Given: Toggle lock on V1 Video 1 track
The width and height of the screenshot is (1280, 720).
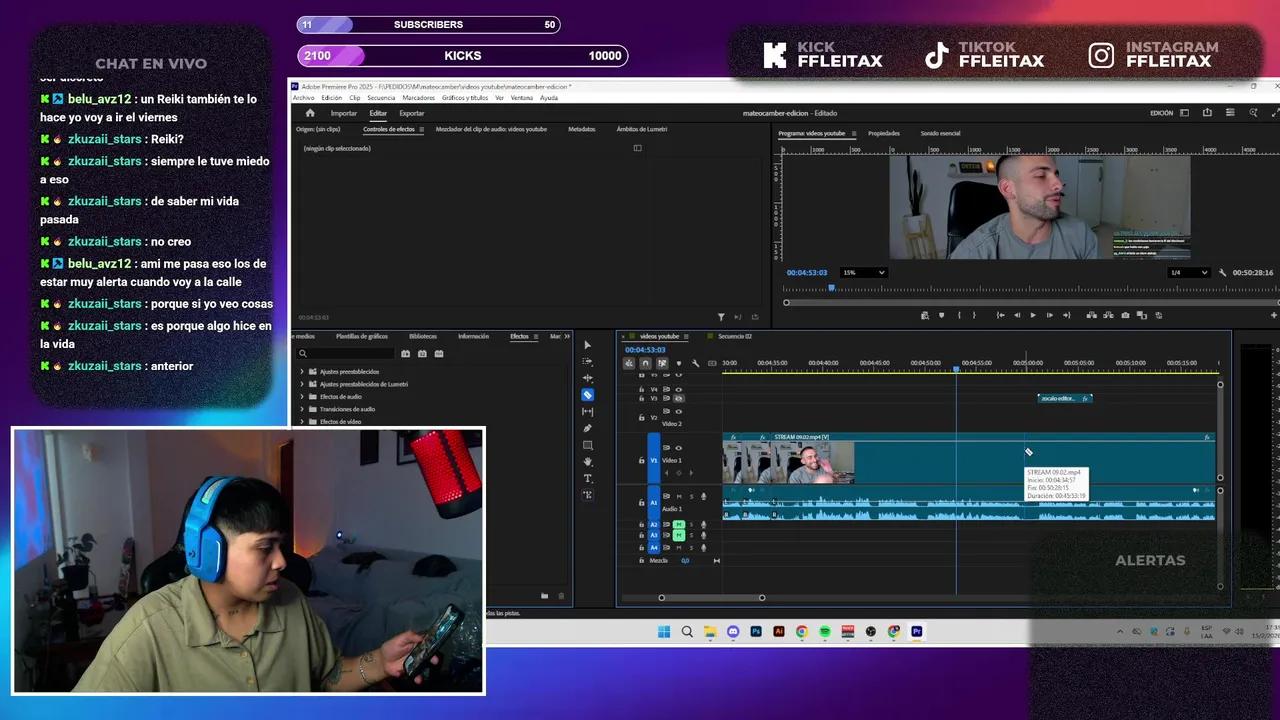Looking at the screenshot, I should (642, 461).
